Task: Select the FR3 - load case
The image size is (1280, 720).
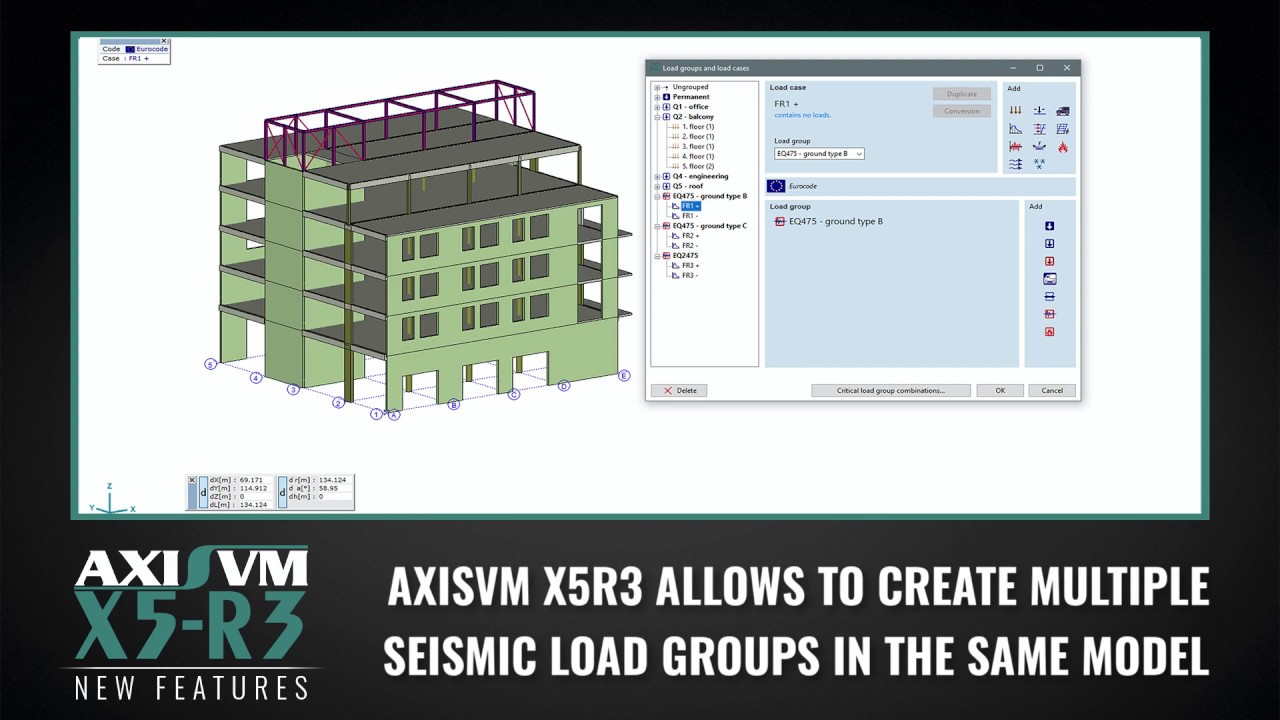Action: pyautogui.click(x=690, y=275)
